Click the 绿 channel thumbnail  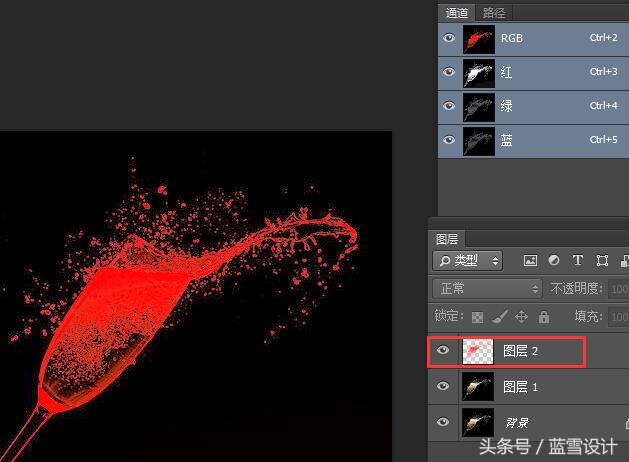point(479,107)
